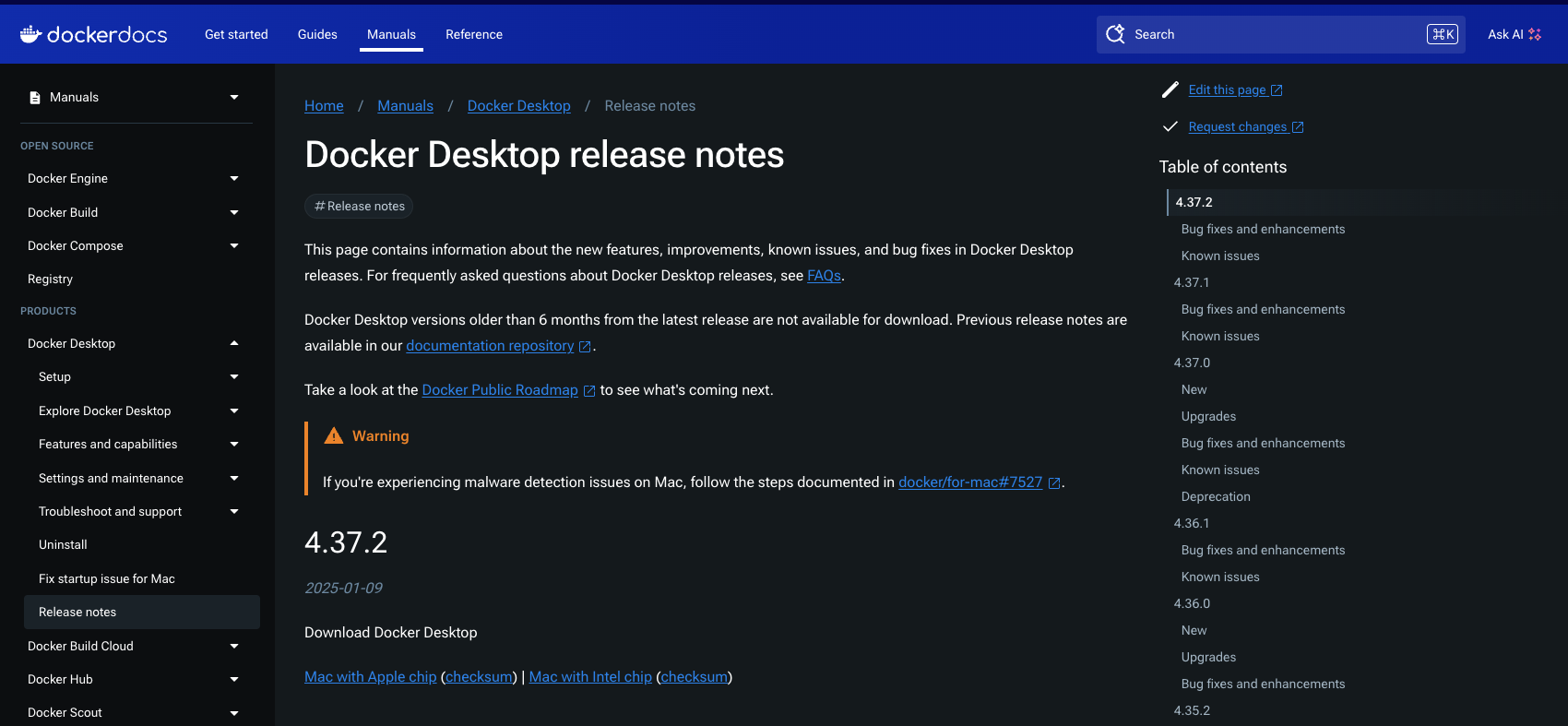
Task: Expand Features and capabilities submenu
Action: point(234,444)
